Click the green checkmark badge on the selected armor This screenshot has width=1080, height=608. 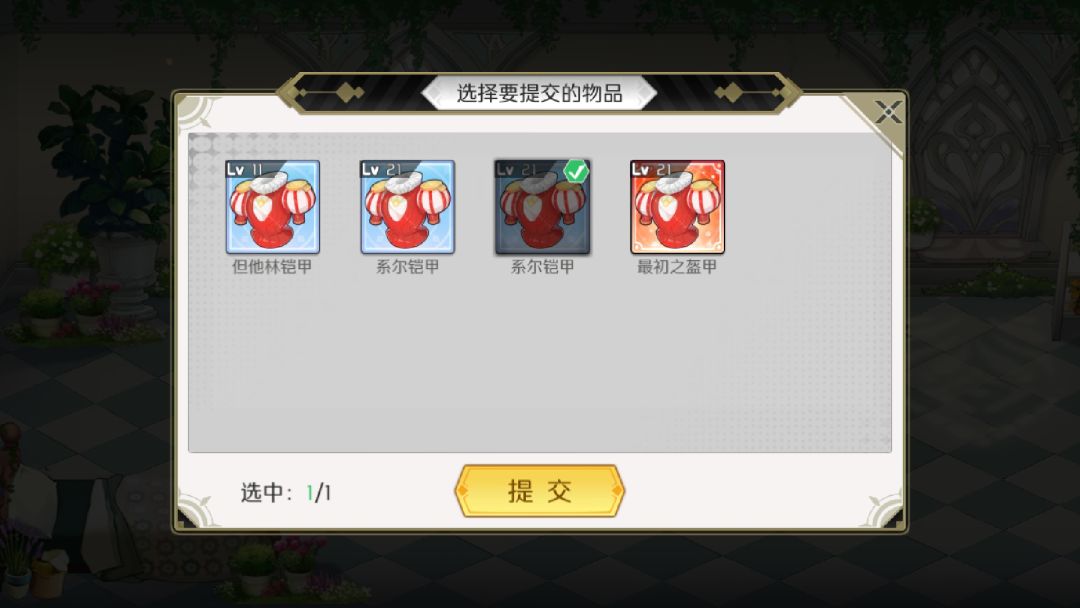point(577,171)
